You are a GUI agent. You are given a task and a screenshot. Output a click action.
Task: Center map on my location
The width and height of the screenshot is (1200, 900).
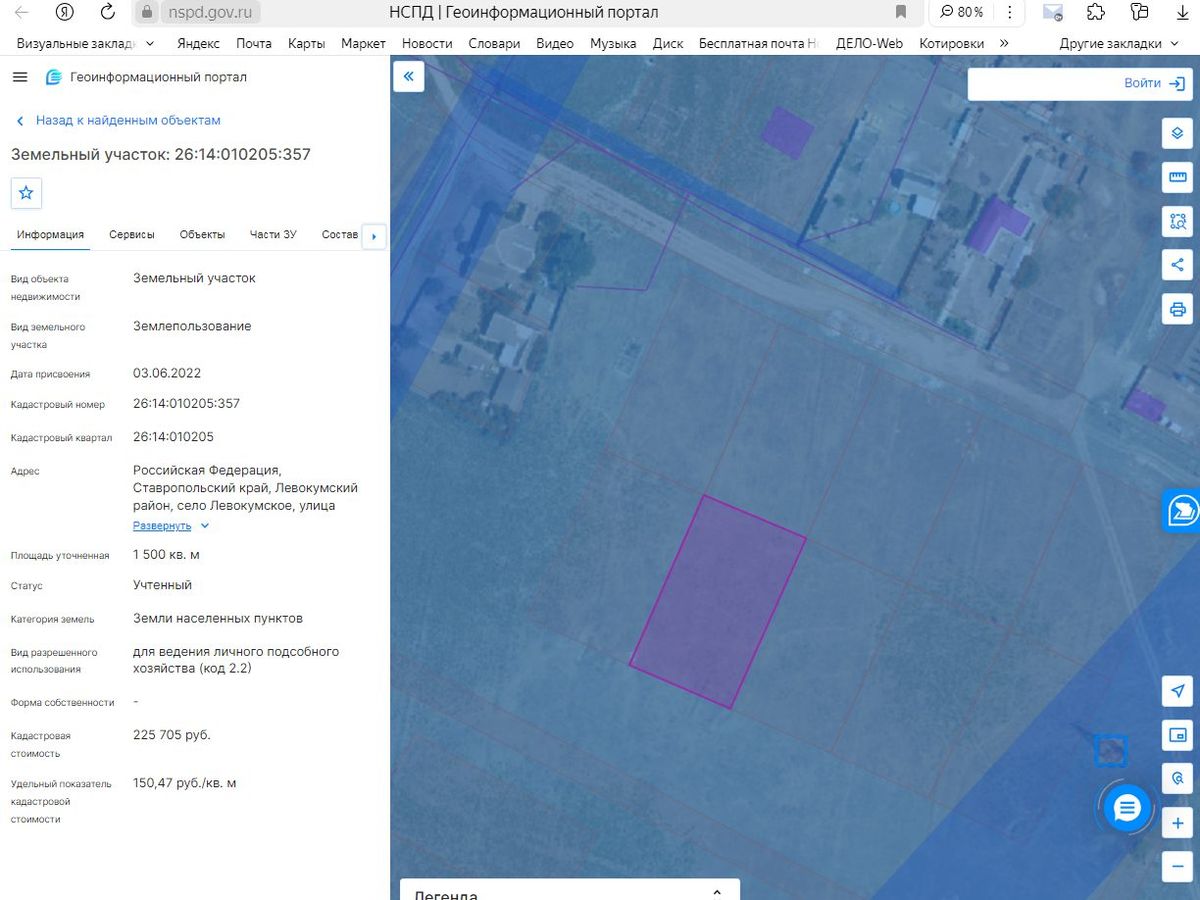[x=1177, y=692]
